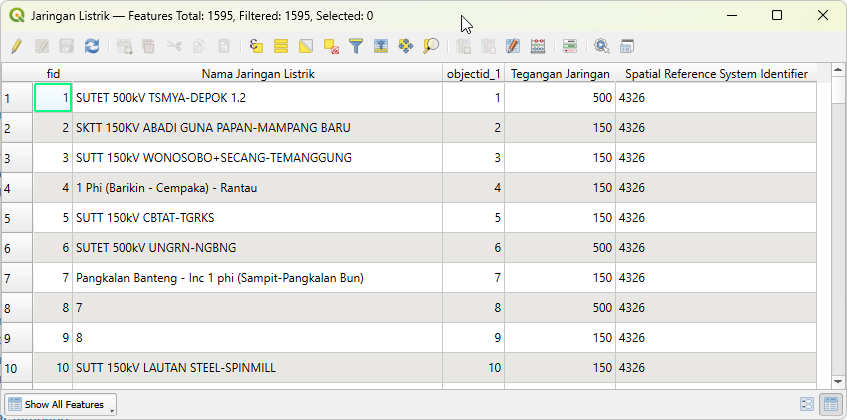The width and height of the screenshot is (847, 420).
Task: Click the Select all features icon
Action: click(281, 46)
